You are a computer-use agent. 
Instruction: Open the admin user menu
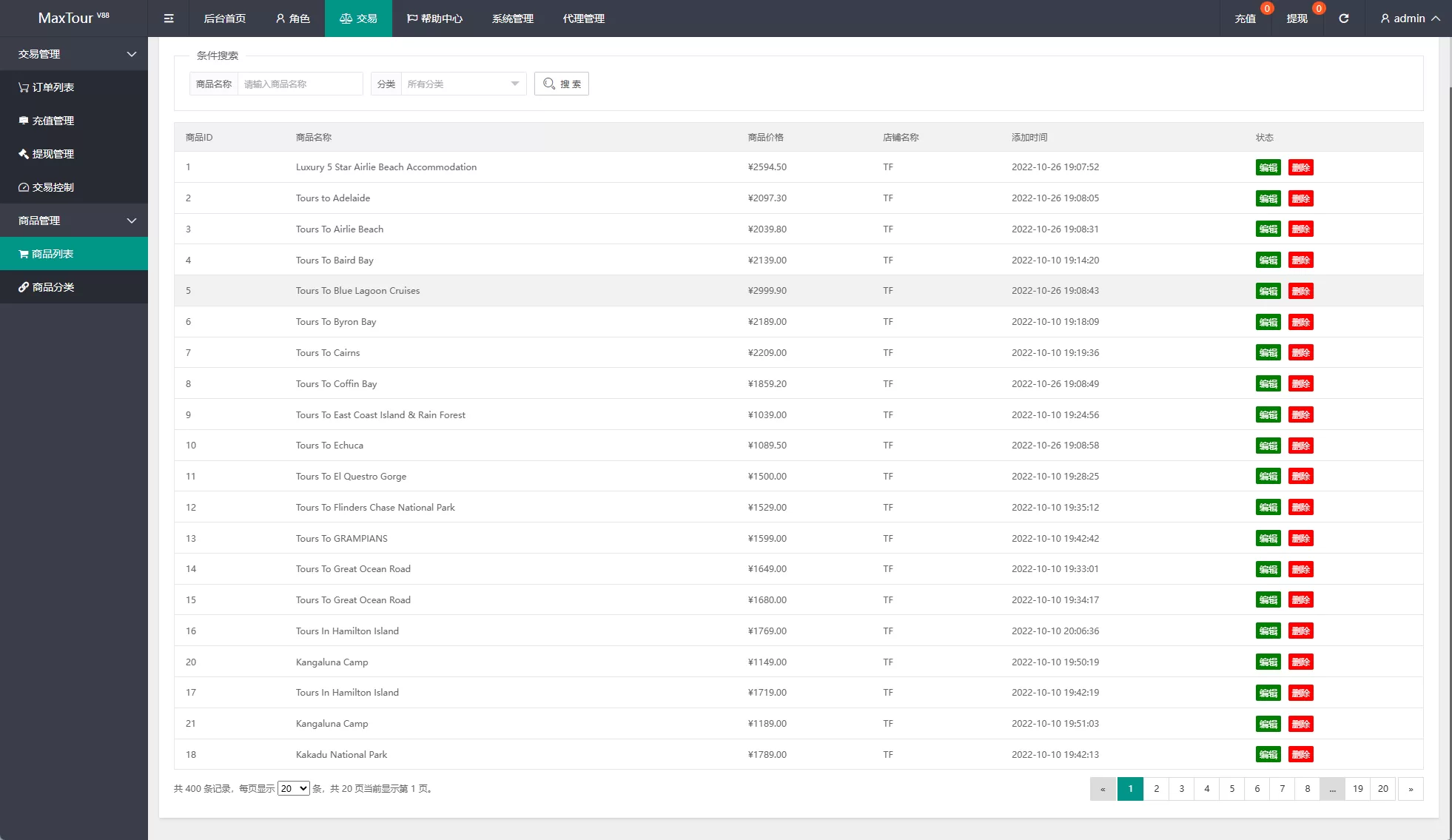tap(1410, 19)
